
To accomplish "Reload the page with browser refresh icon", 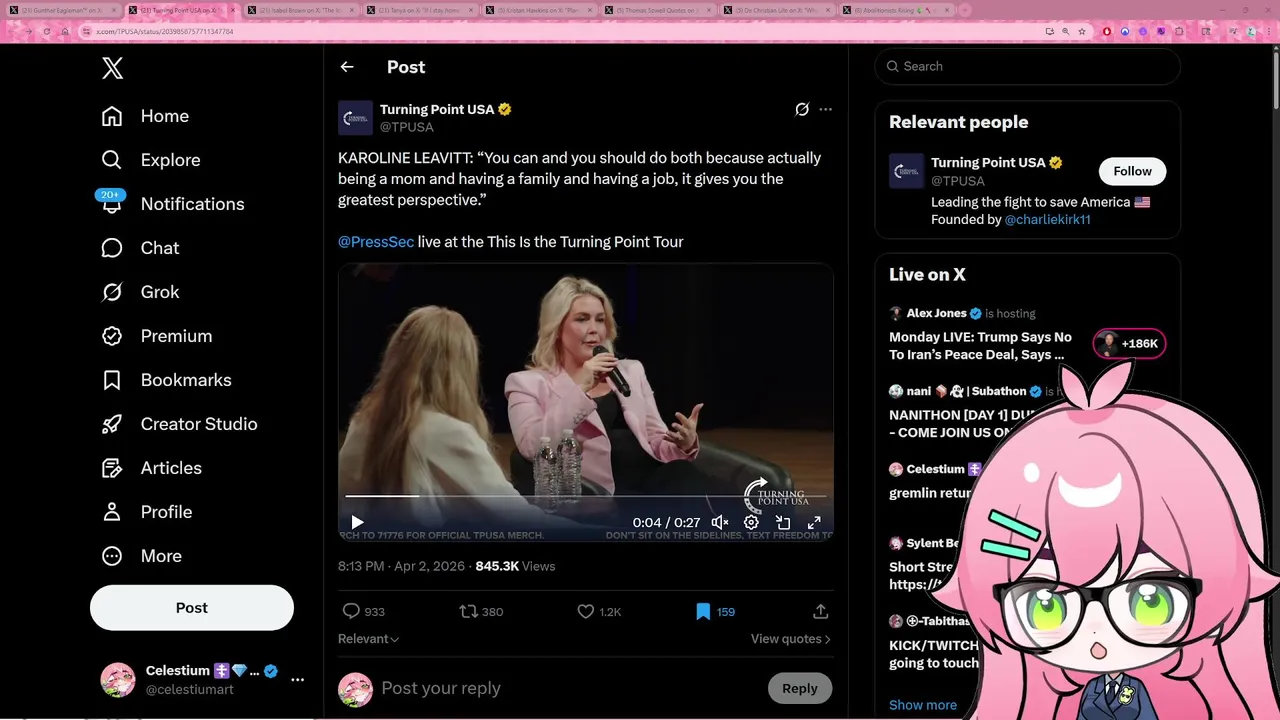I will coord(46,31).
